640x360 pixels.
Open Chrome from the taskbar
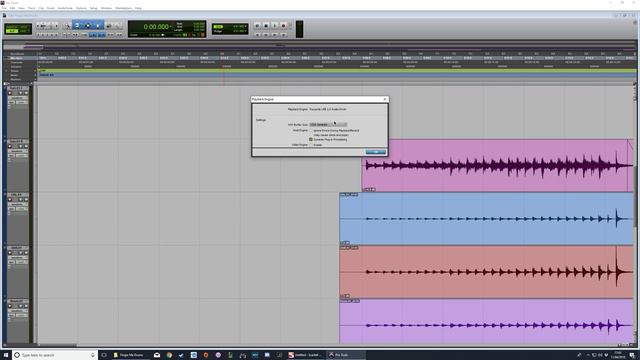169,355
